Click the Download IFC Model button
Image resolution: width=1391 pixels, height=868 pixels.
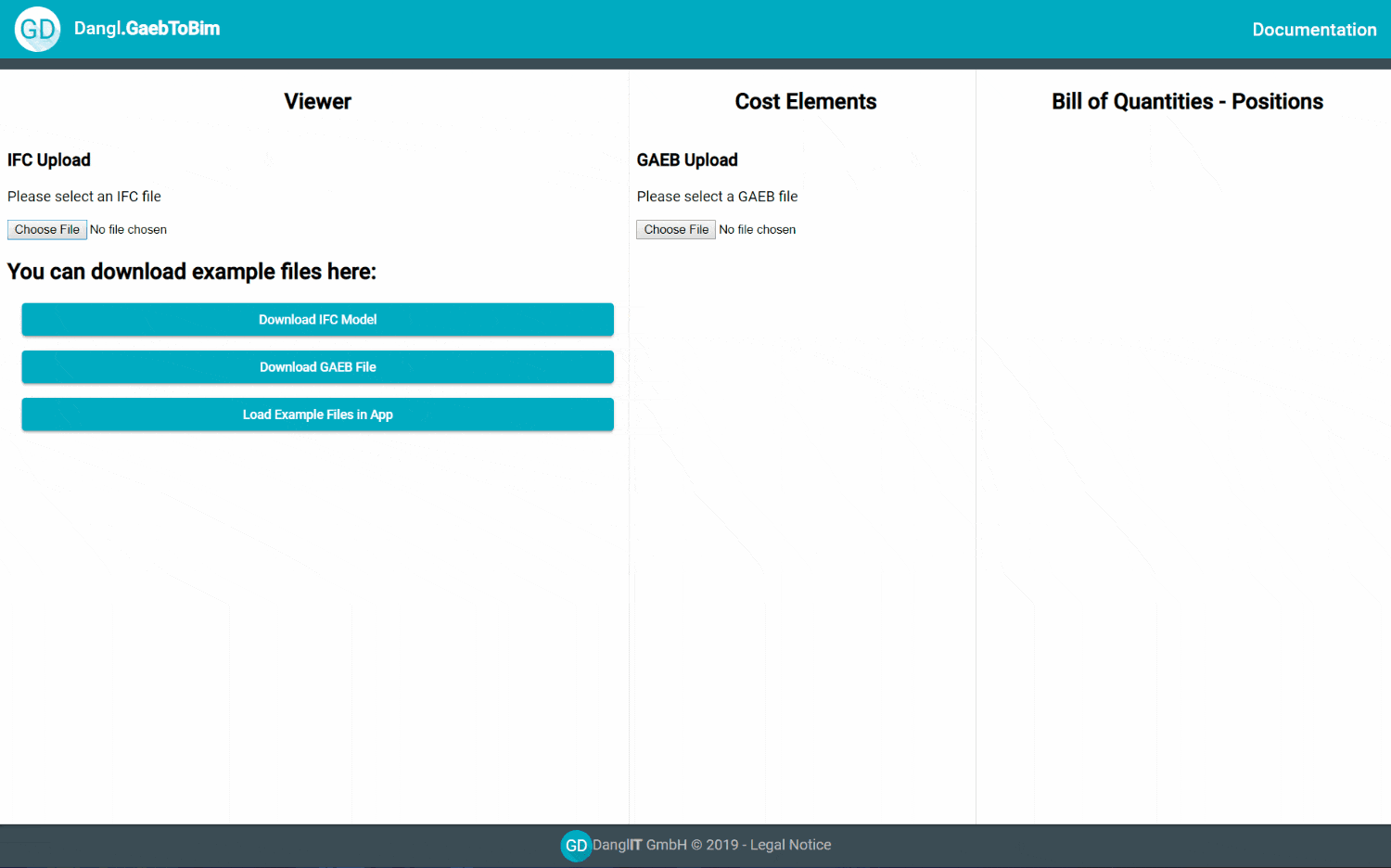(x=317, y=319)
